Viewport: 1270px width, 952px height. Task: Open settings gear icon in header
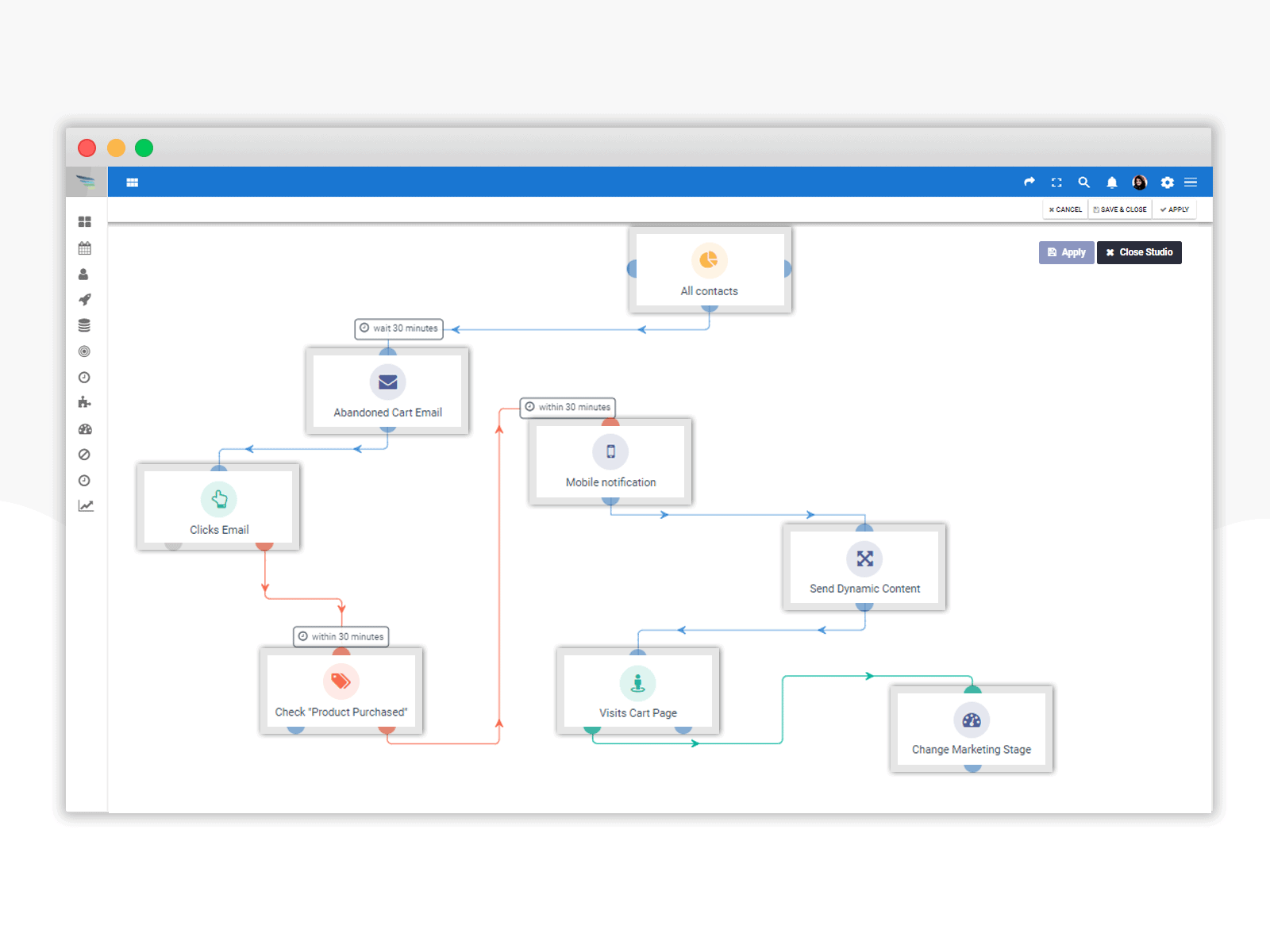[1167, 182]
